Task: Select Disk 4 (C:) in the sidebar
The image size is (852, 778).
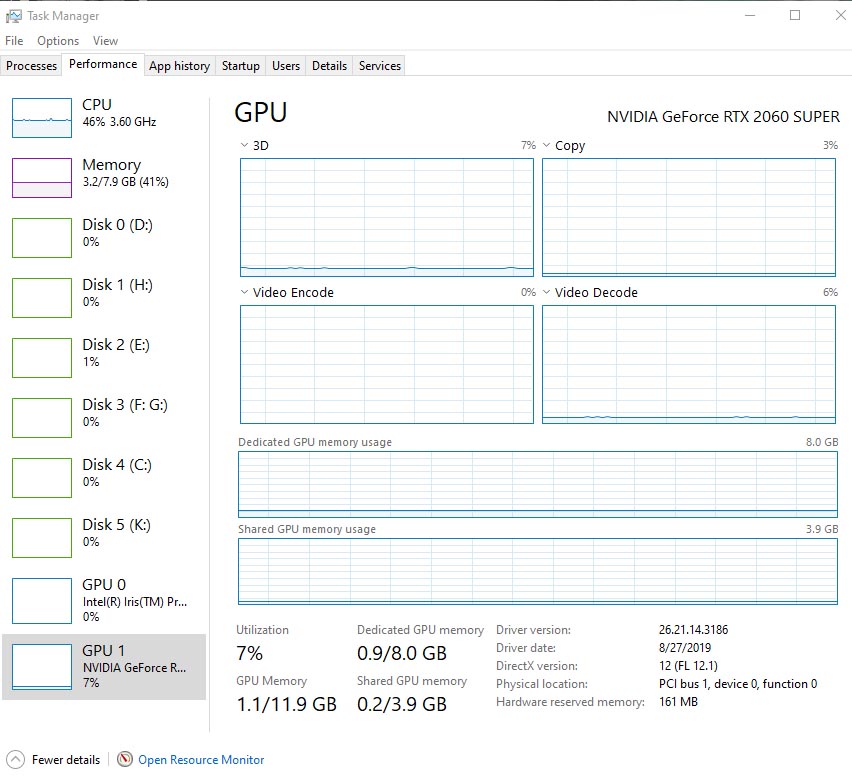Action: [104, 478]
